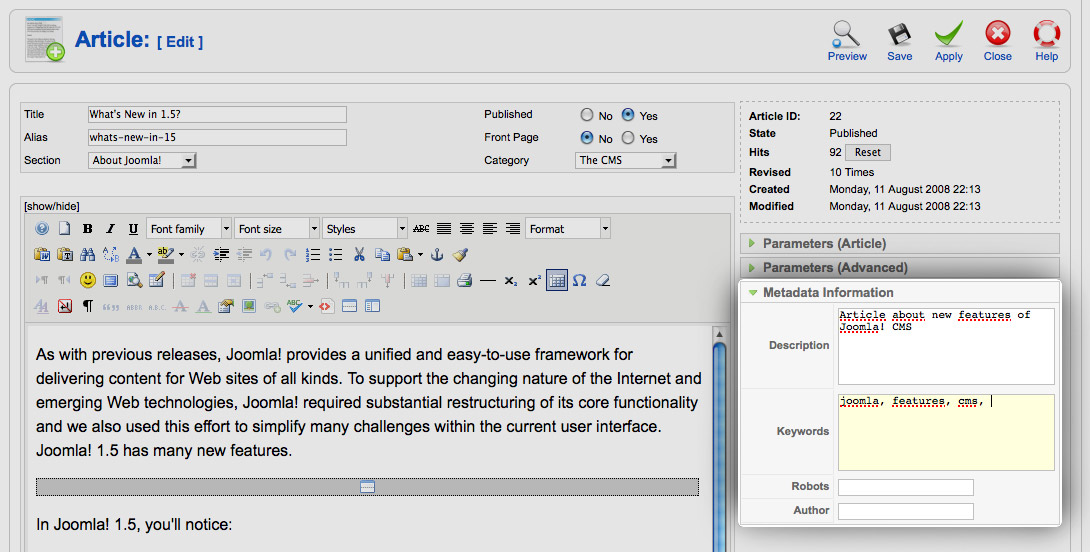
Task: Open Find with the binoculars icon
Action: [x=88, y=254]
